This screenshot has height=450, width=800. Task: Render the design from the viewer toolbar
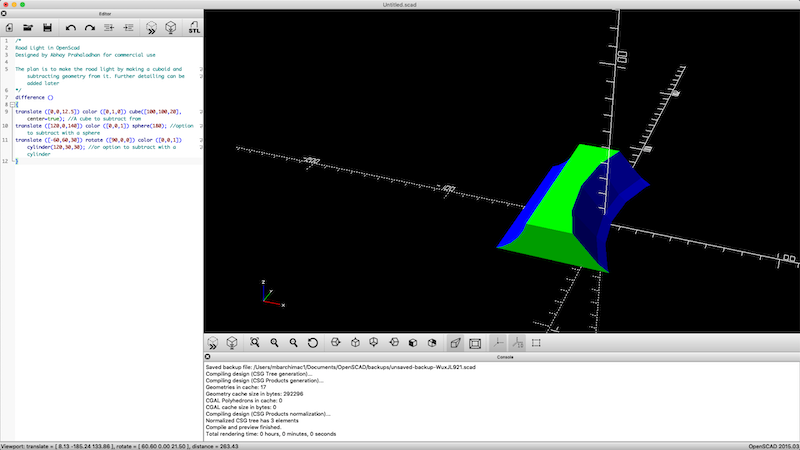point(232,343)
